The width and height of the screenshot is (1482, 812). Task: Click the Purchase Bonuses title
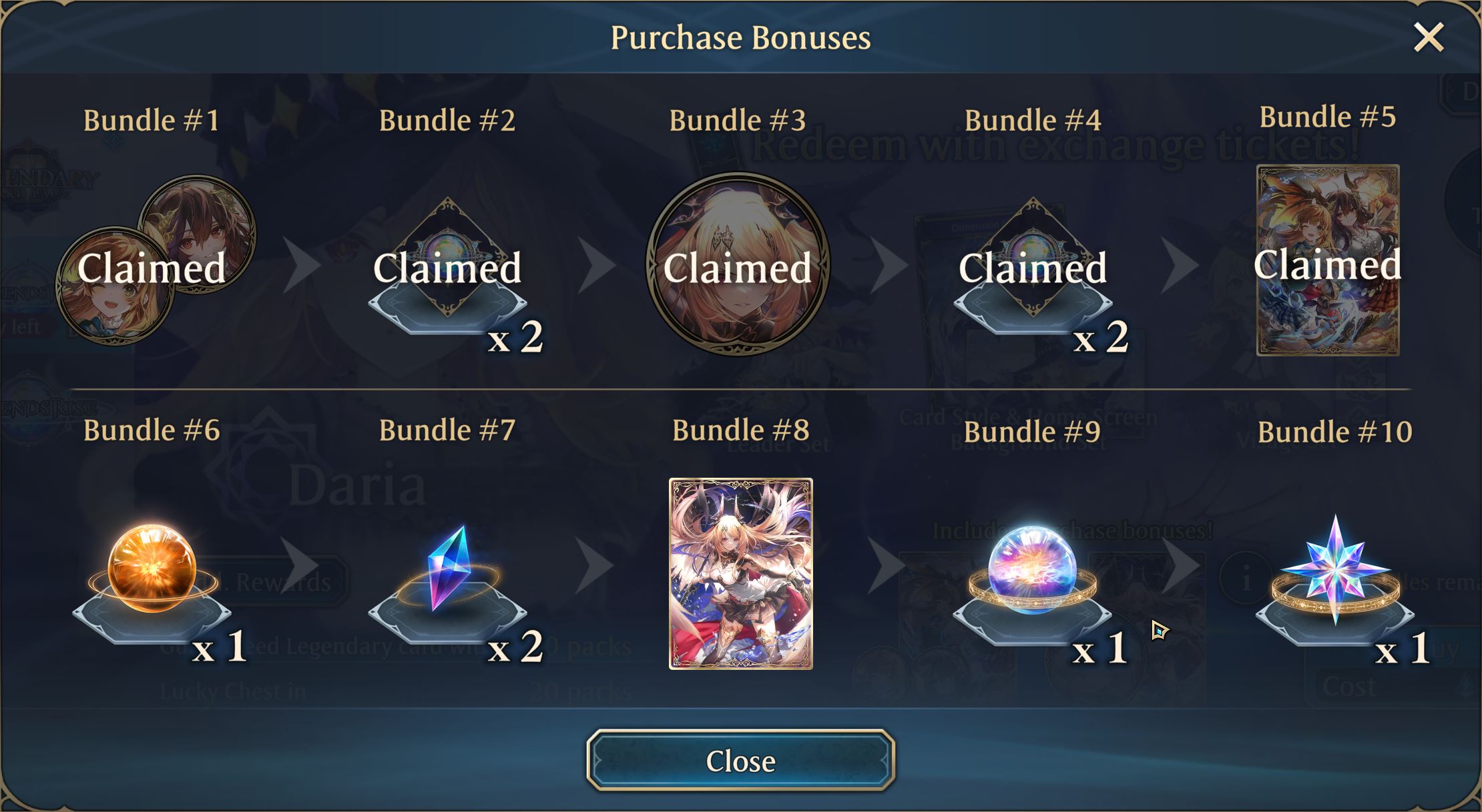(740, 37)
